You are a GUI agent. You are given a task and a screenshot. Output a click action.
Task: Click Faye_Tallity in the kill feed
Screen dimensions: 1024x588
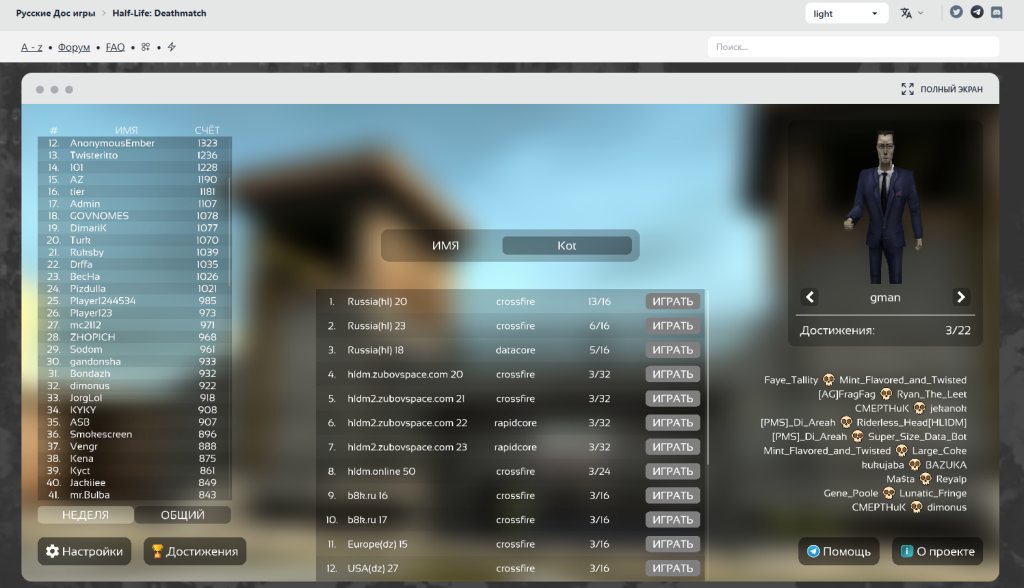791,380
